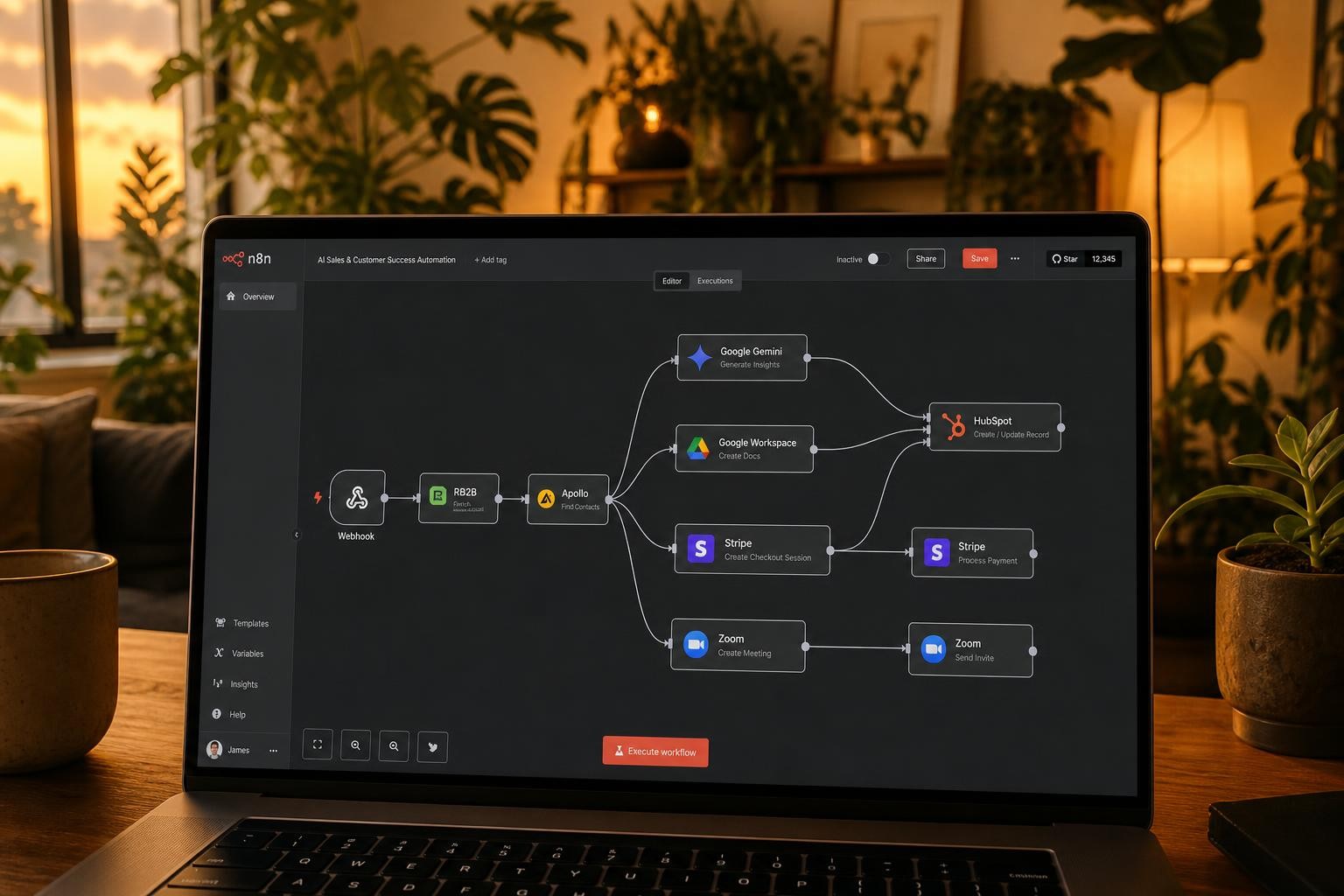This screenshot has width=1344, height=896.
Task: Select the HubSpot node icon
Action: [953, 426]
